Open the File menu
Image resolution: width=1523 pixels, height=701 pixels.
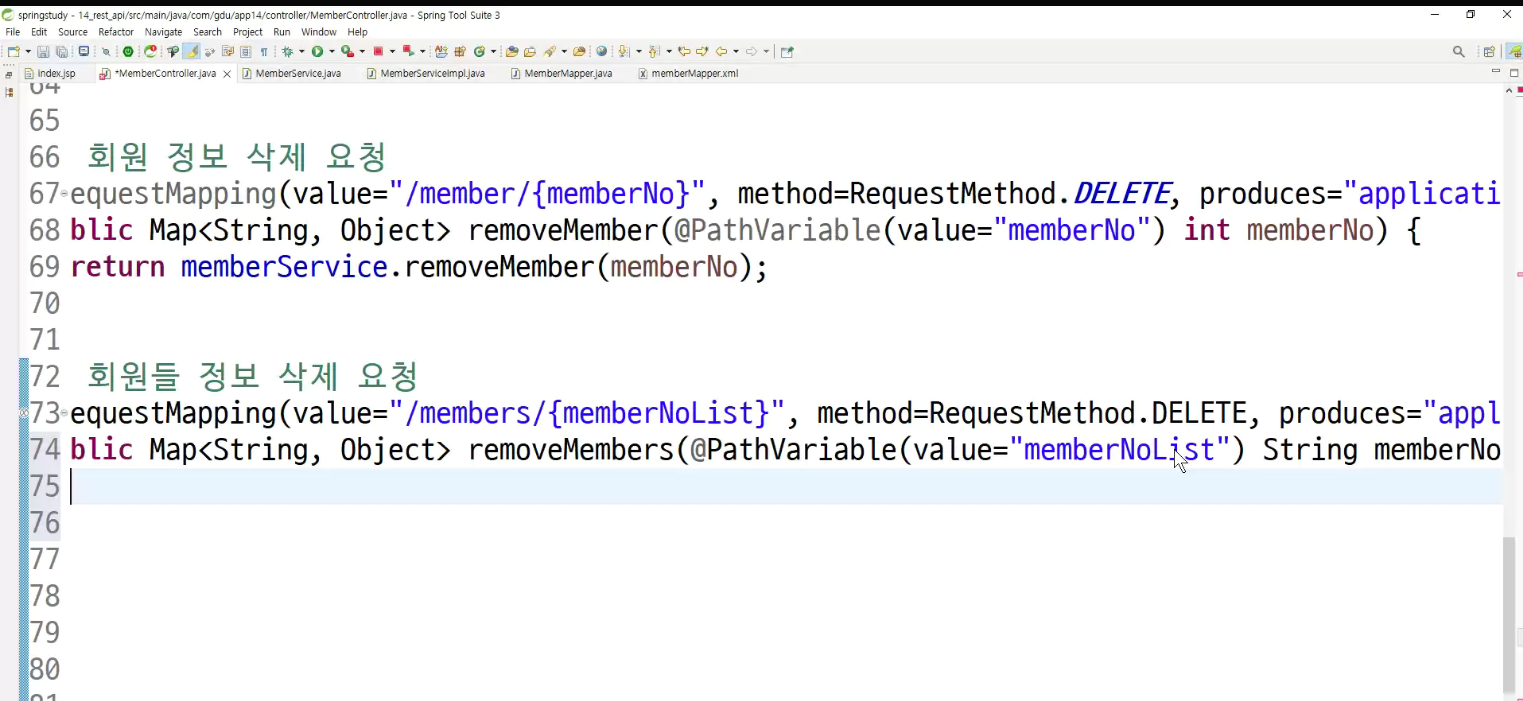point(13,32)
